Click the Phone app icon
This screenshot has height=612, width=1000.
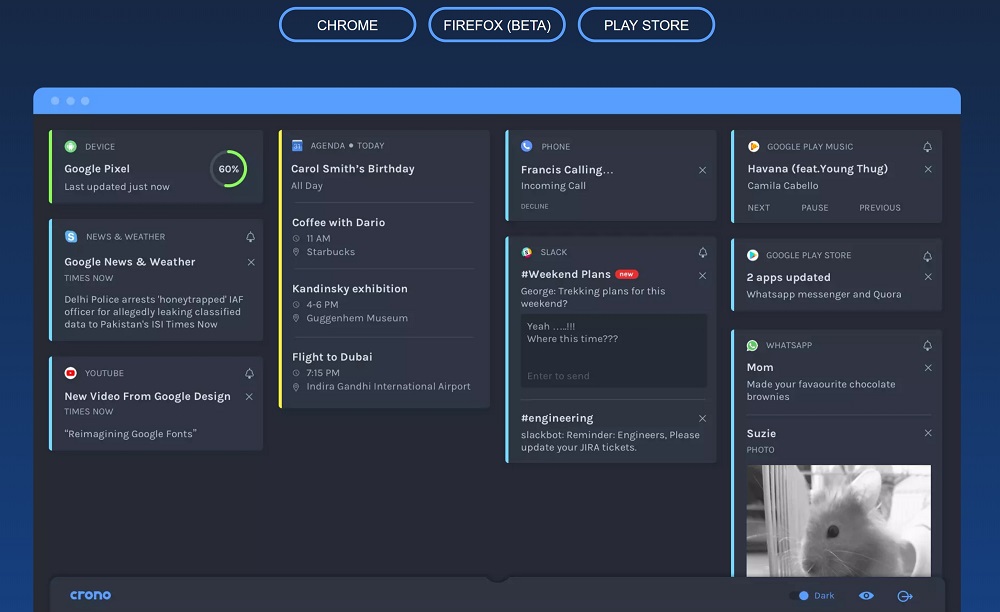[527, 146]
